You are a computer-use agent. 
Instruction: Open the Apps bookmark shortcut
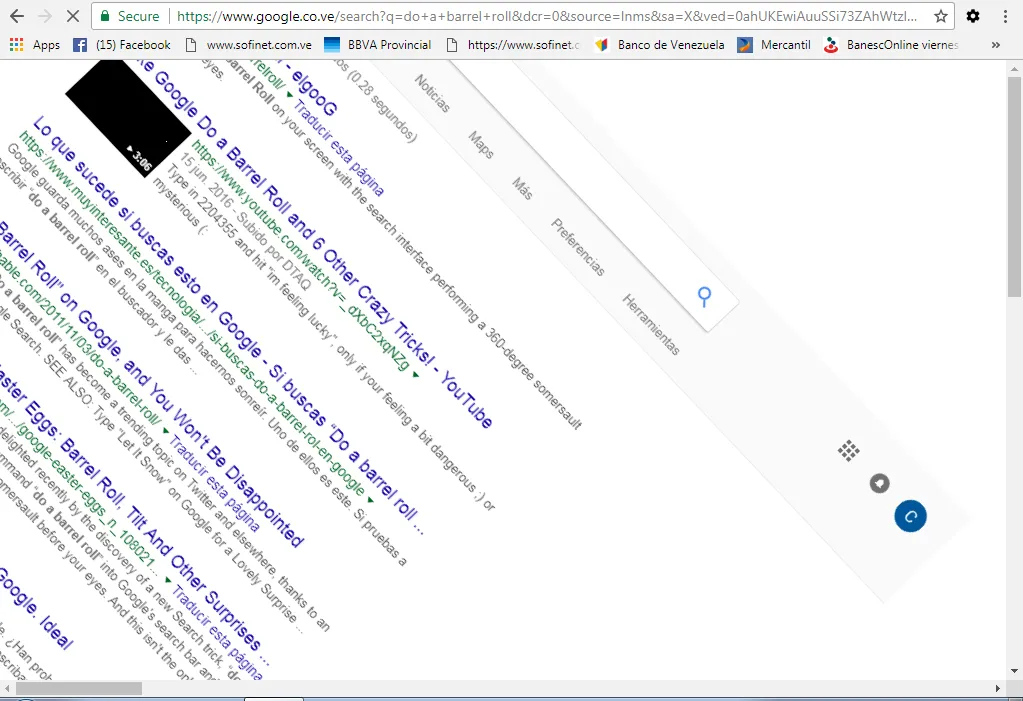pos(35,44)
